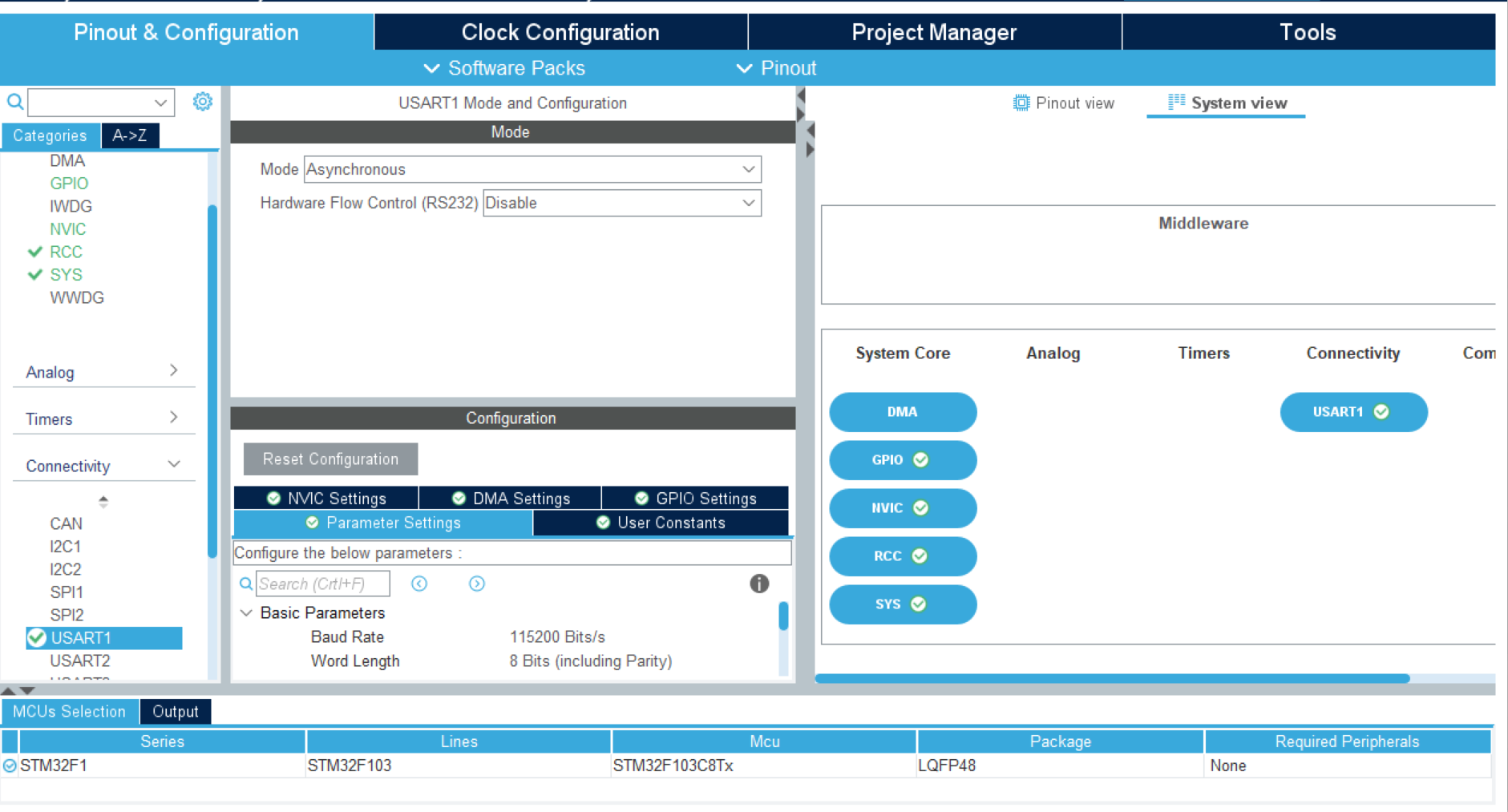Click the parameters list vertical scrollbar
Viewport: 1508px width, 812px height.
tap(783, 616)
